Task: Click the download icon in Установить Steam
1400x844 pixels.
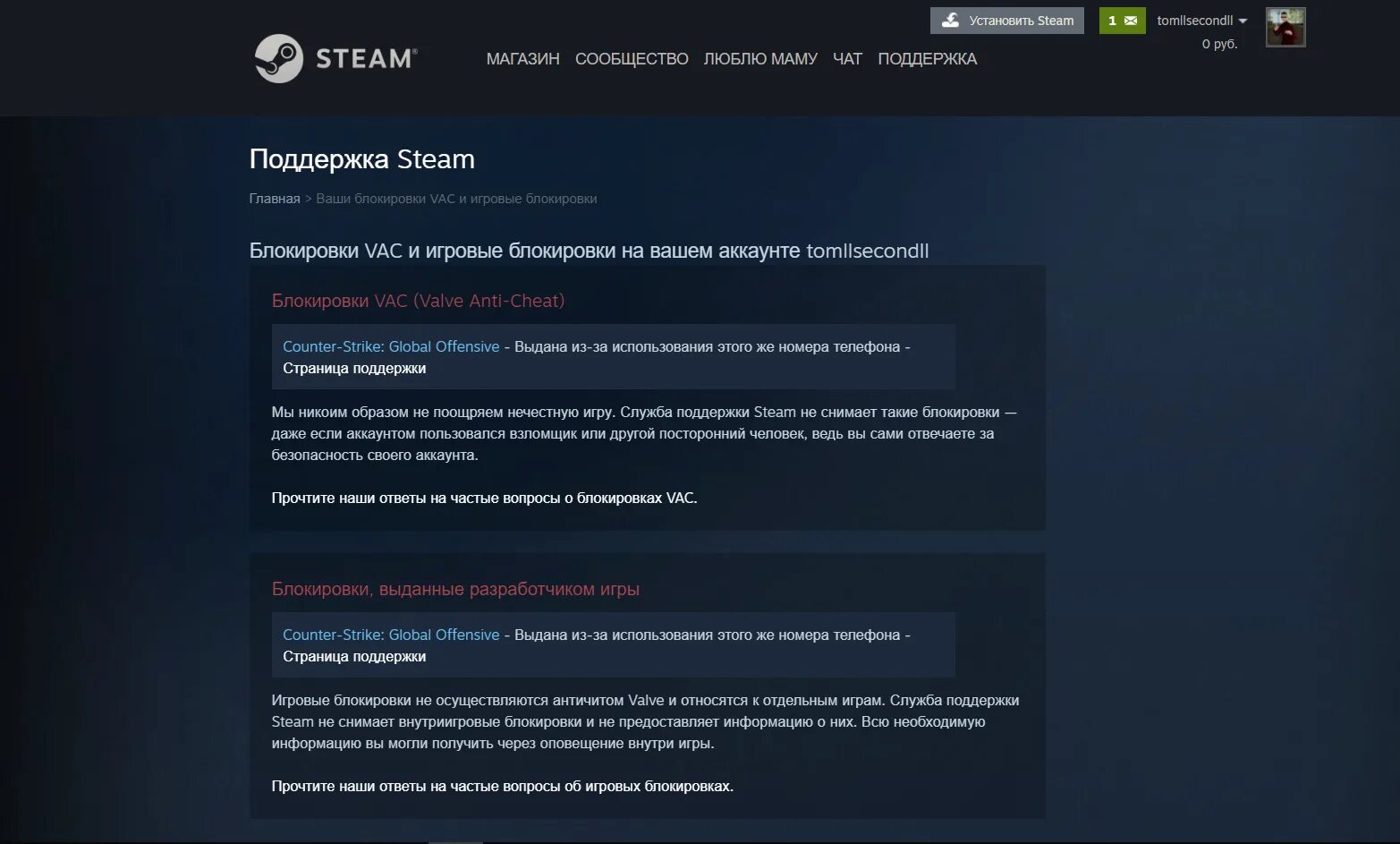Action: tap(950, 20)
